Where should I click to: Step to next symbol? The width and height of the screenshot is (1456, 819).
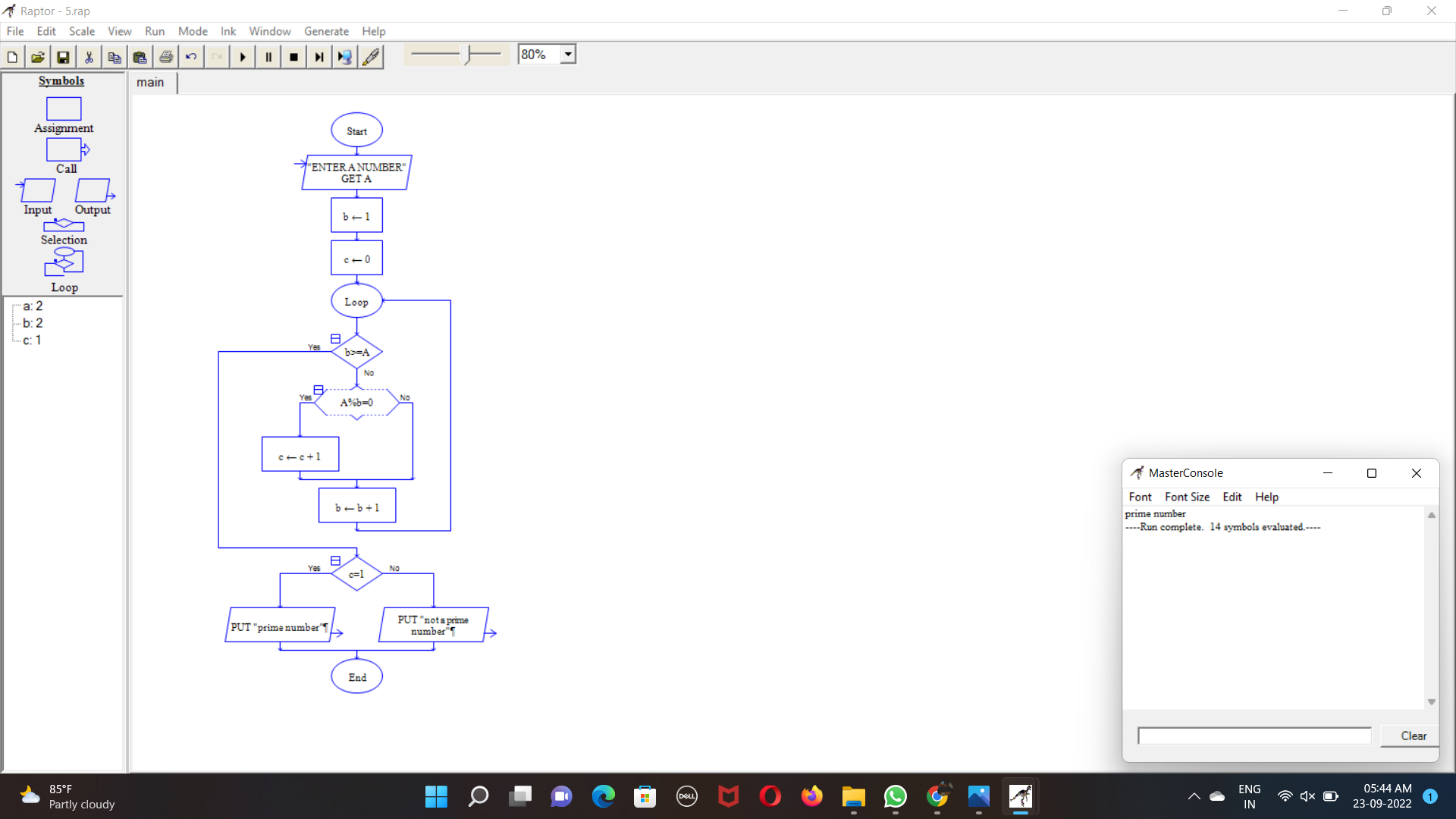click(319, 57)
